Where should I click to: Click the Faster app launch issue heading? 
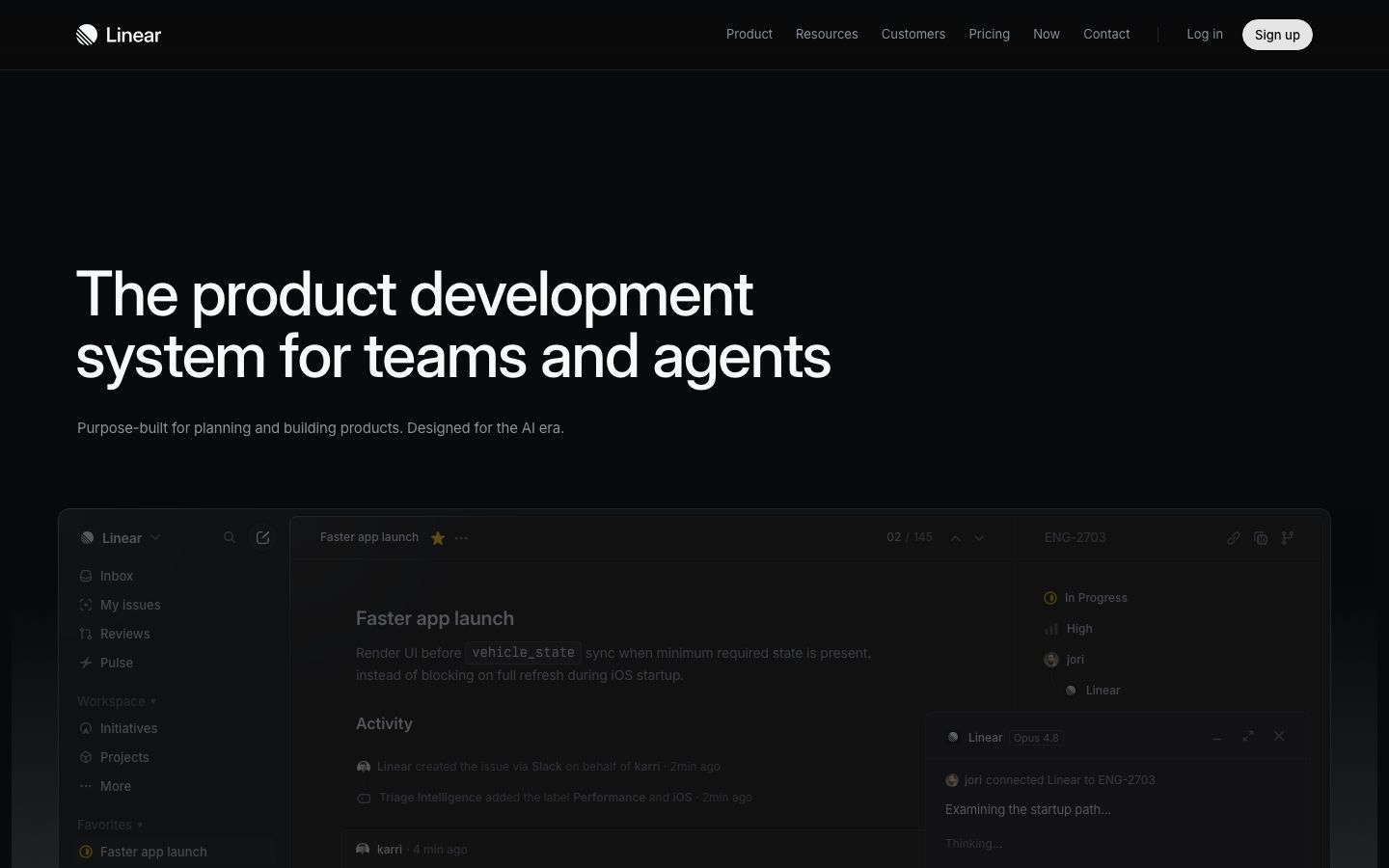point(435,618)
